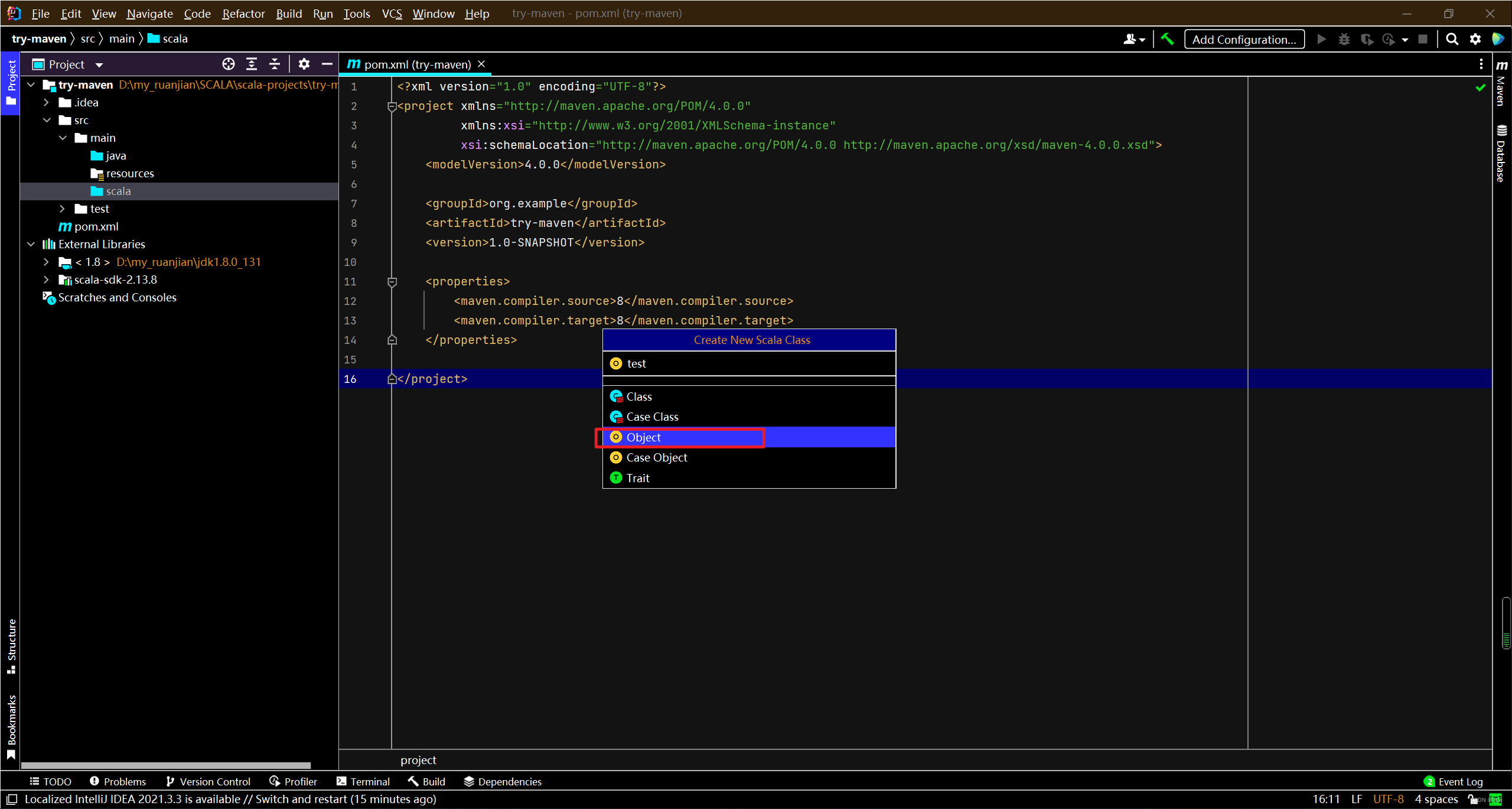Image resolution: width=1512 pixels, height=809 pixels.
Task: Hide the Project panel with minus icon
Action: (x=327, y=64)
